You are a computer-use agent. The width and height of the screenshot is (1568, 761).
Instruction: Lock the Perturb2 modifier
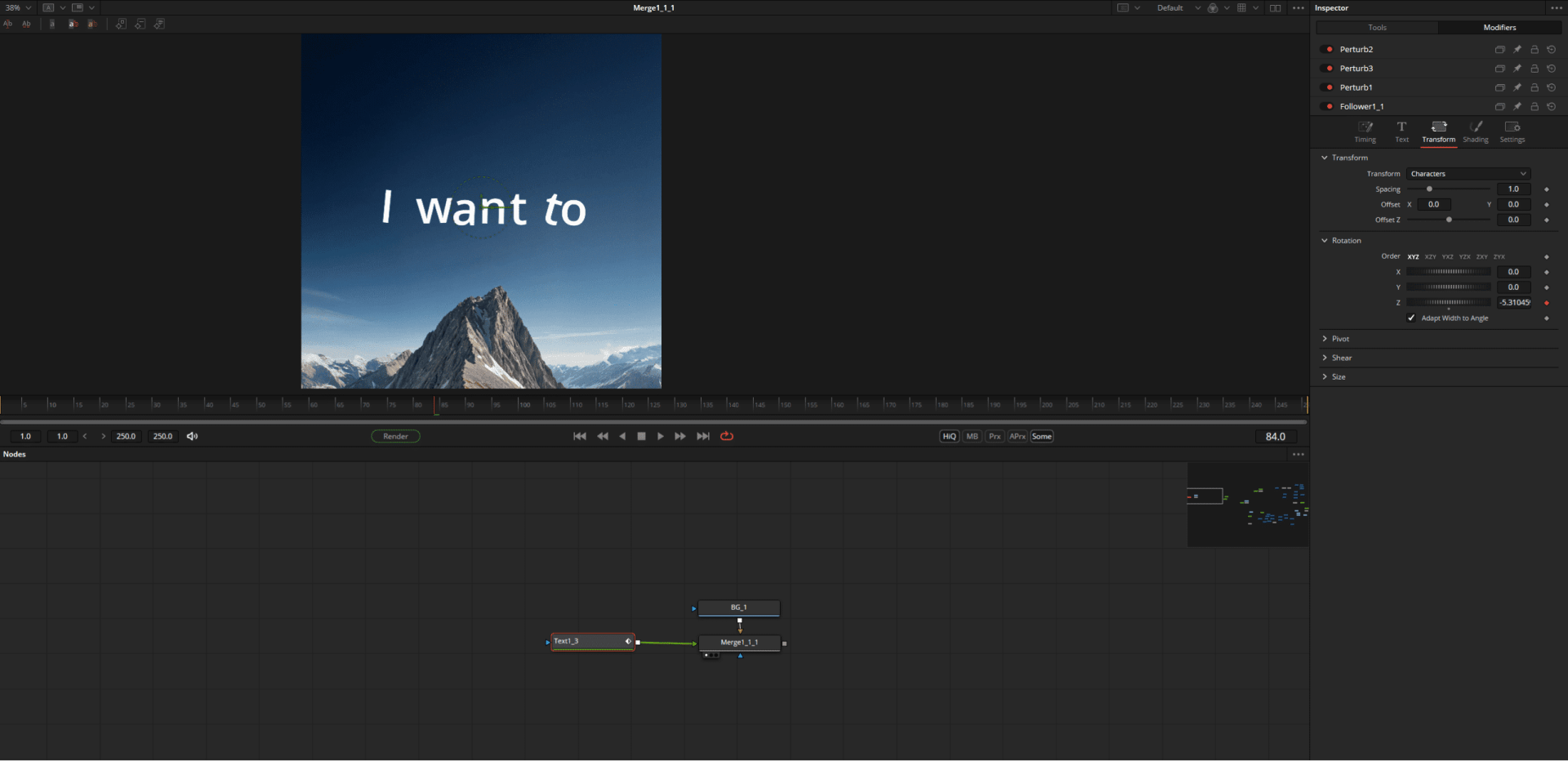[x=1535, y=49]
